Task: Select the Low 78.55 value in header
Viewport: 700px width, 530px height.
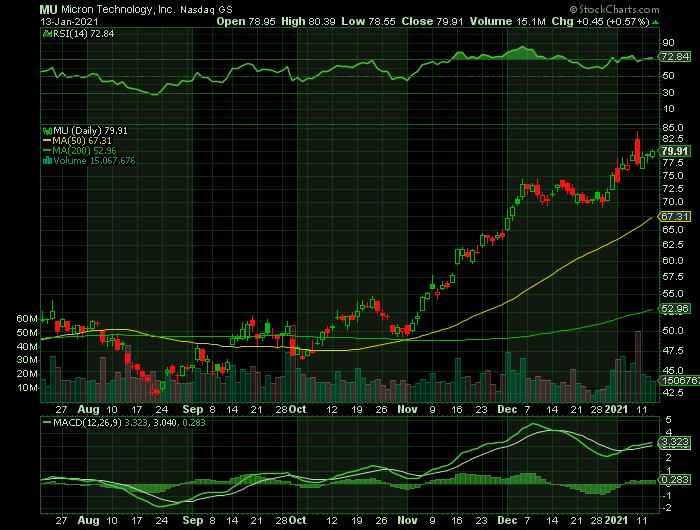Action: click(368, 21)
